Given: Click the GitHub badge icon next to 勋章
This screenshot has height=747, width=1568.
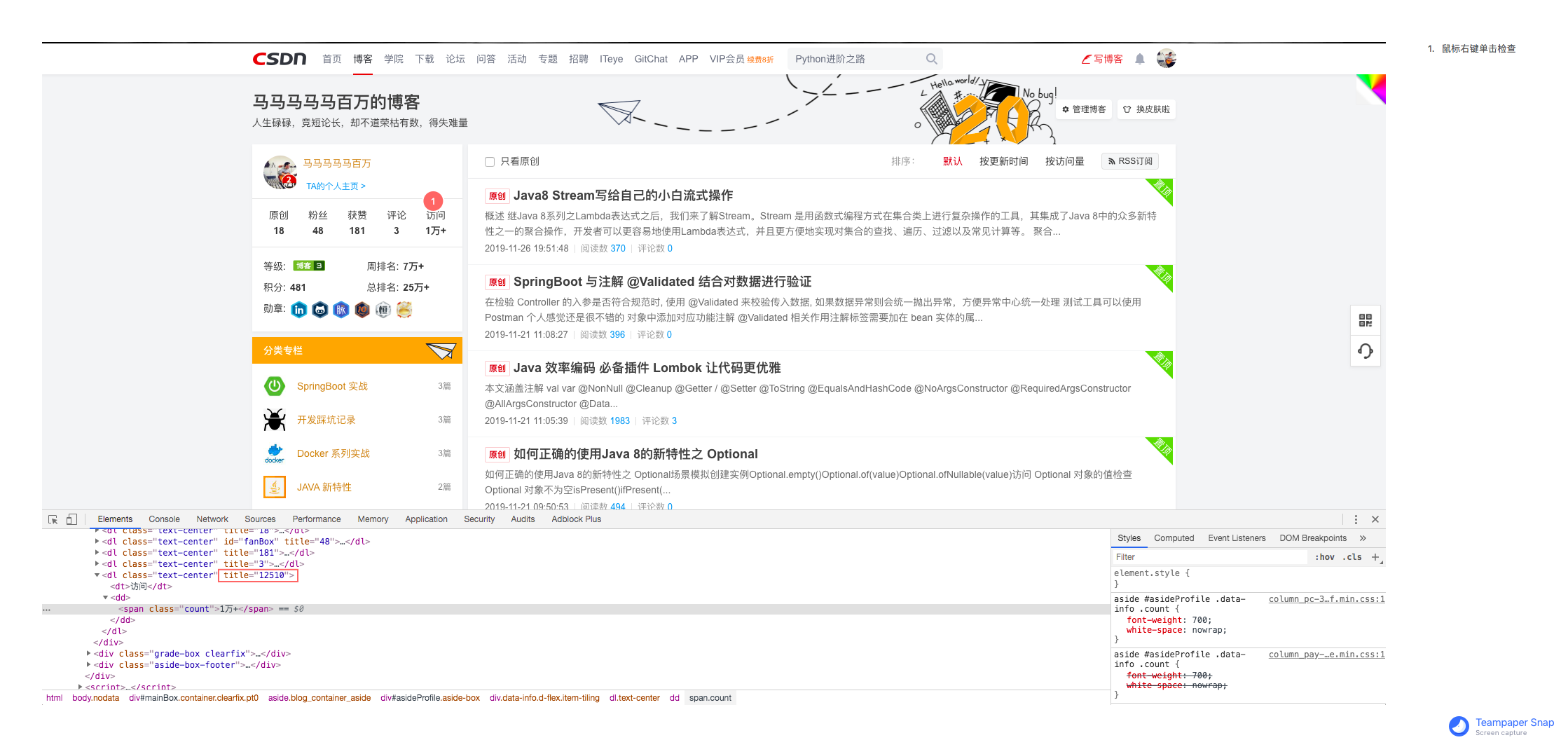Looking at the screenshot, I should (320, 310).
